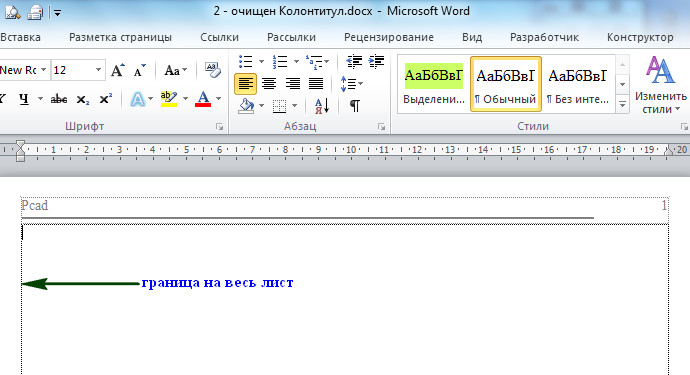Open Абзац dialog launcher
This screenshot has height=375, width=690.
[x=381, y=127]
